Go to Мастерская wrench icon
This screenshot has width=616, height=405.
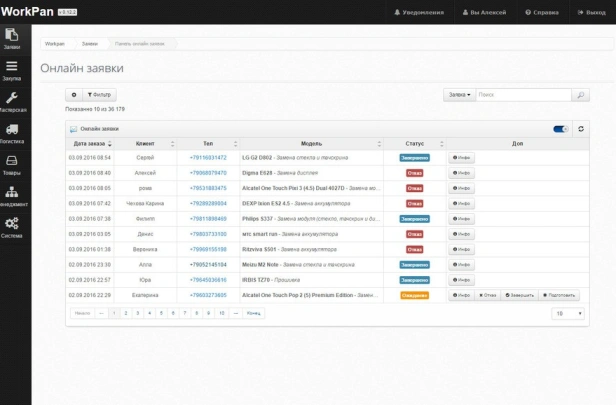point(11,102)
